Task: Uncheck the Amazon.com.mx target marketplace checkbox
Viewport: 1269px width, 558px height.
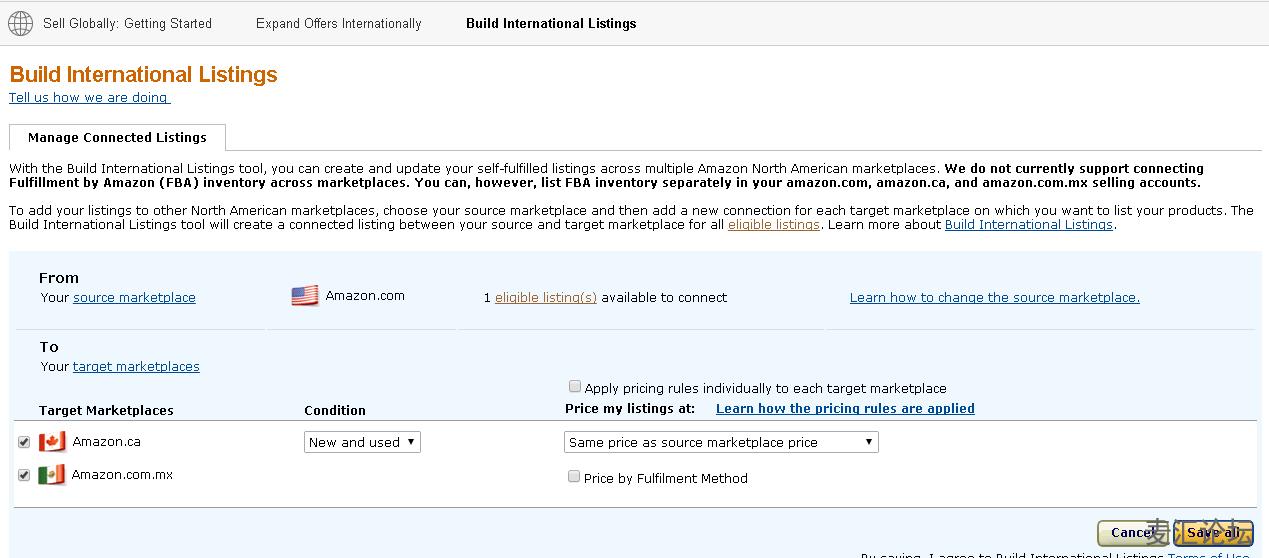Action: (x=24, y=475)
